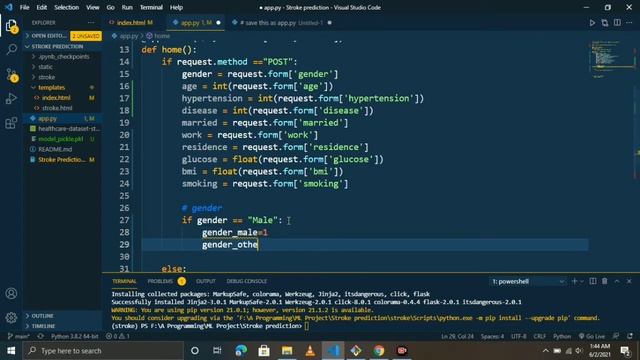
Task: Open the Source Control view
Action: click(11, 75)
